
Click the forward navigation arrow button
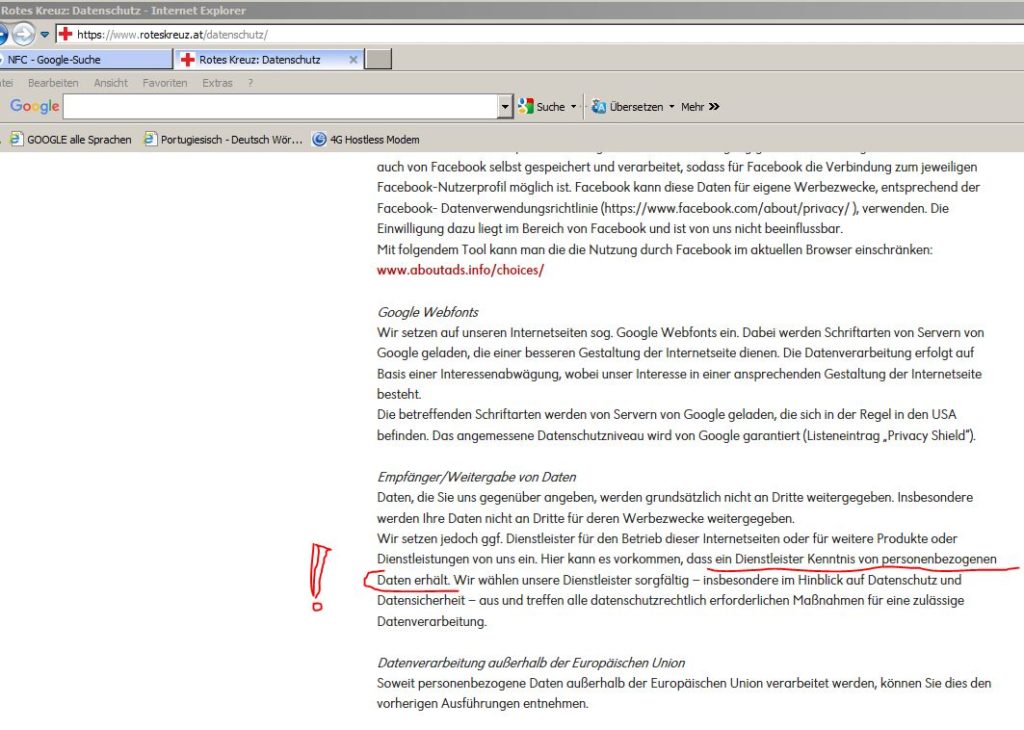click(x=24, y=34)
